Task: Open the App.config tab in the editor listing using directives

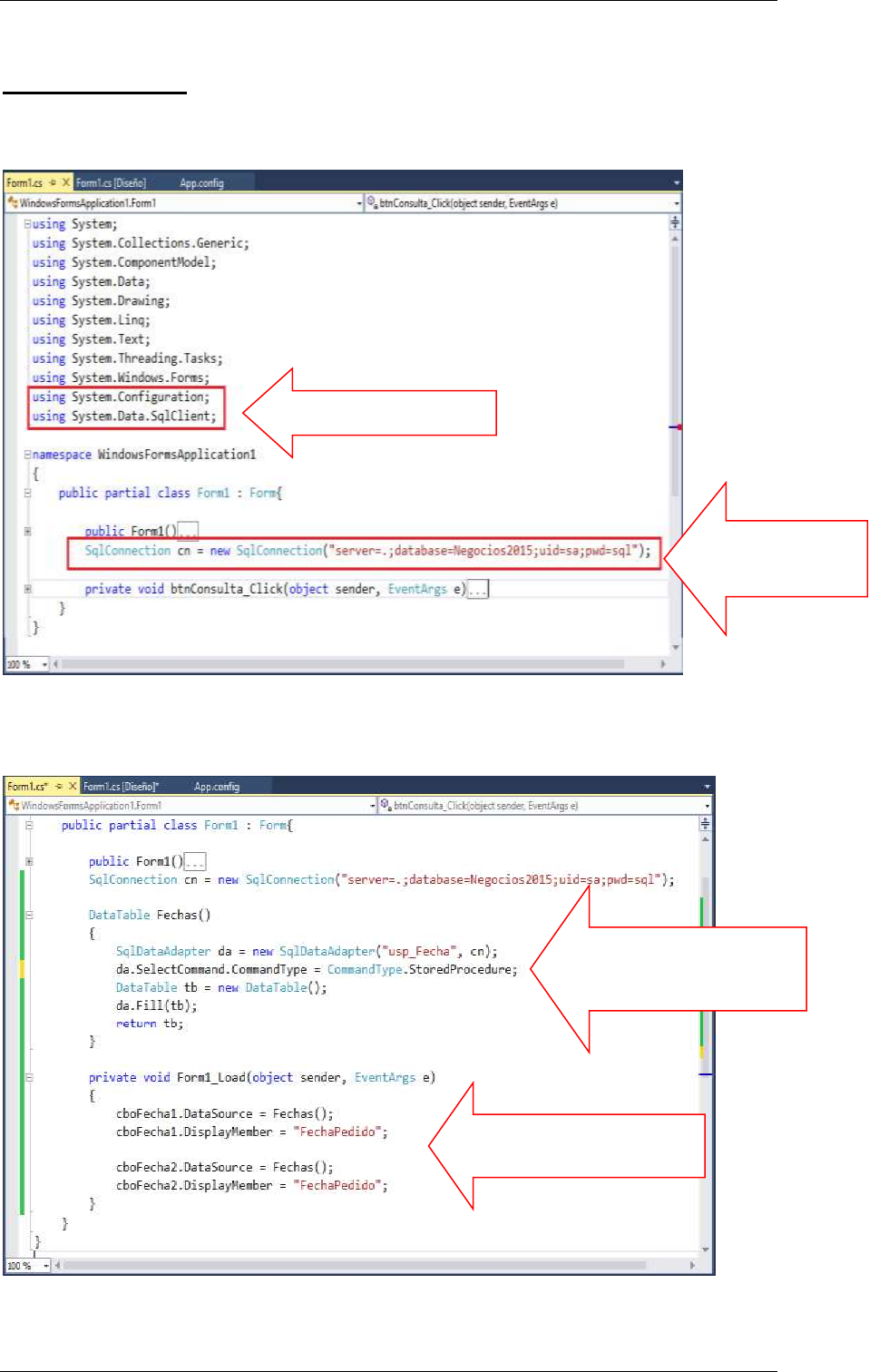Action: [201, 182]
